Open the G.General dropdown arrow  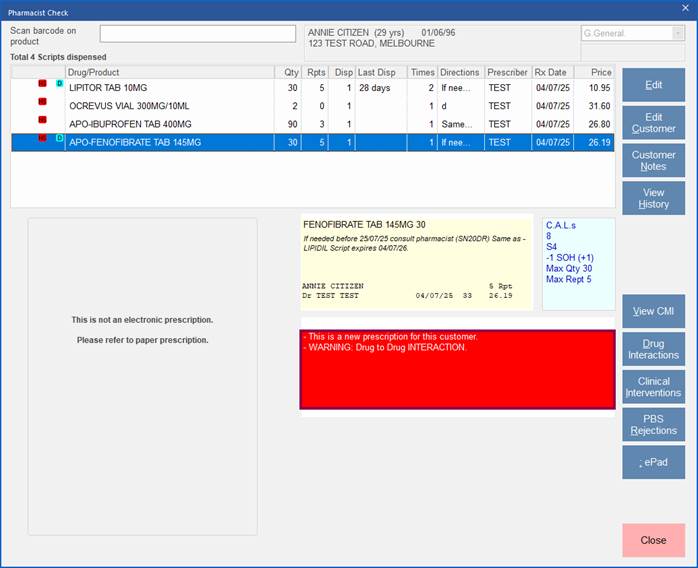click(678, 33)
